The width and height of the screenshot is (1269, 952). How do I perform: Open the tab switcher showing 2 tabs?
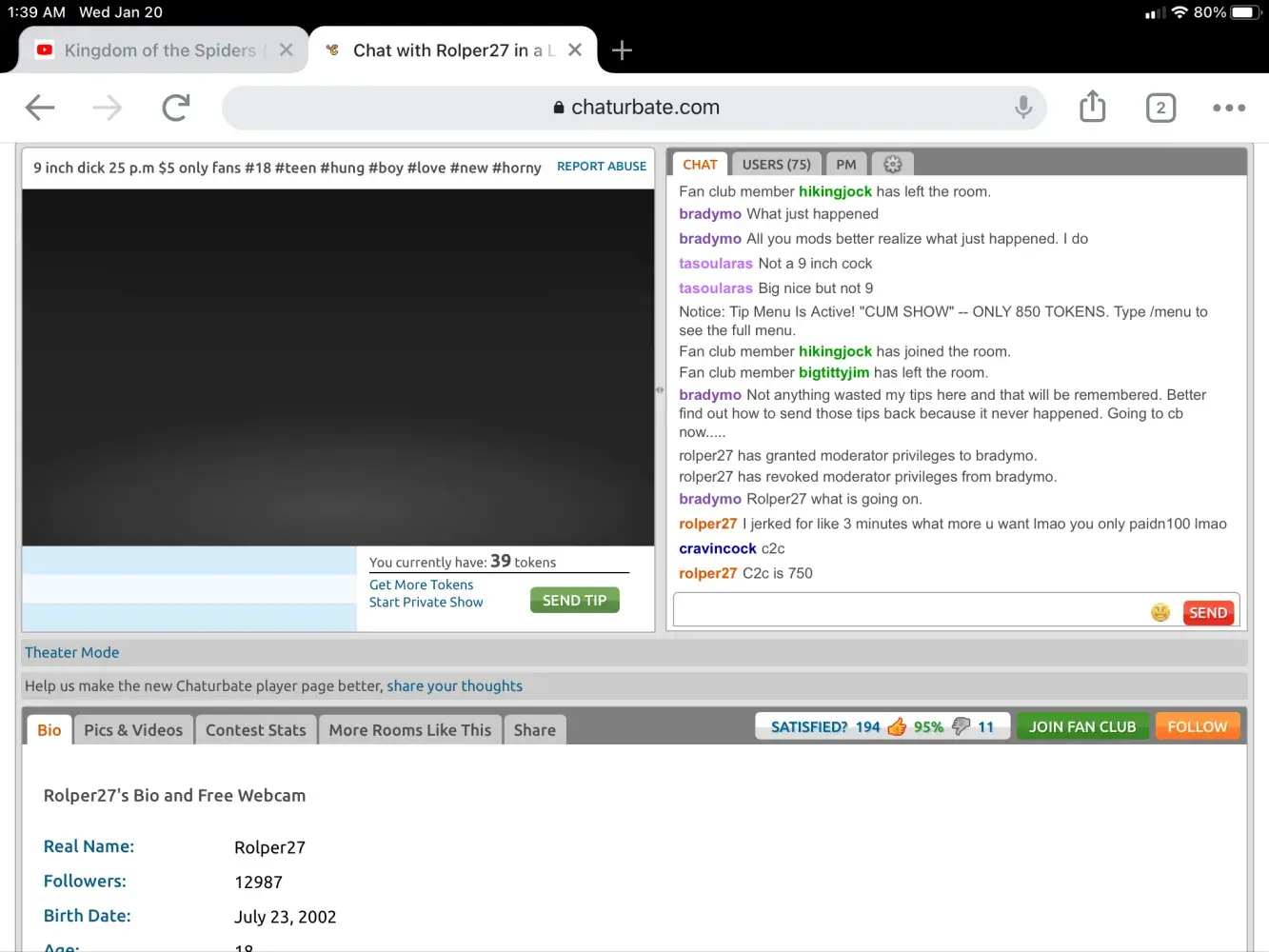[1160, 108]
